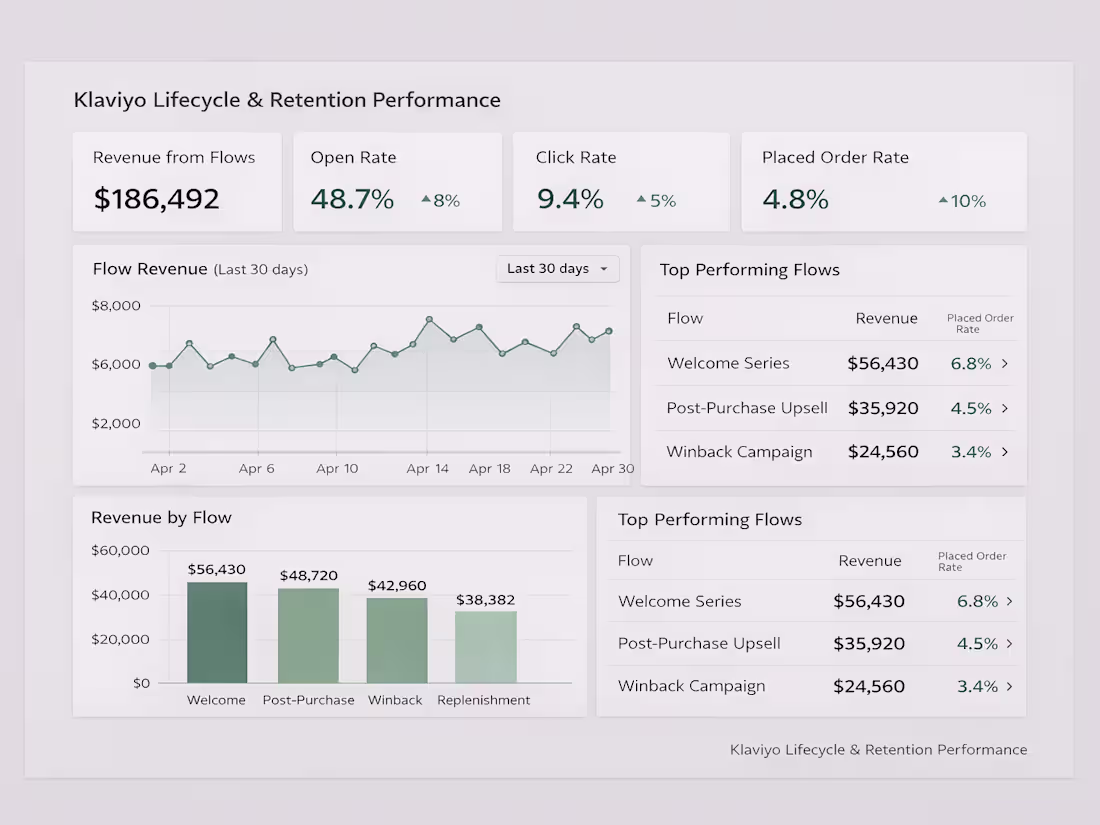The height and width of the screenshot is (825, 1100).
Task: Sort by Flow column header in lower table
Action: (x=635, y=561)
